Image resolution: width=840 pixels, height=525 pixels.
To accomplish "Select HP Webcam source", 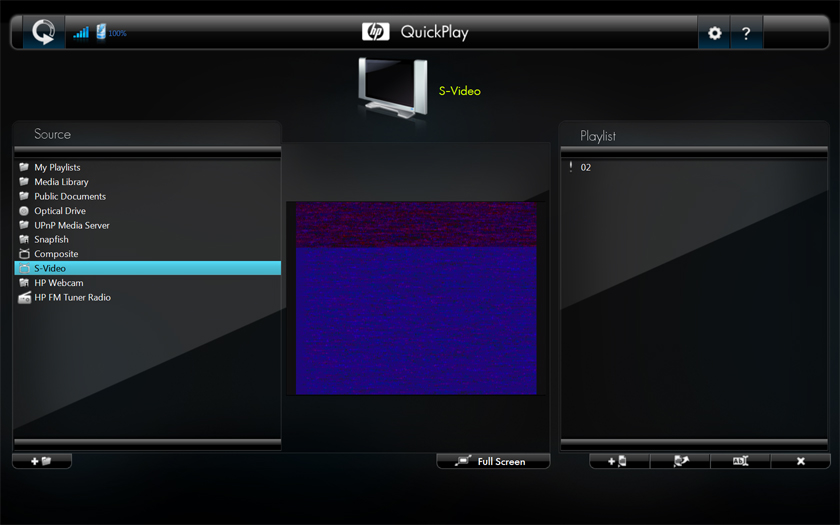I will 147,282.
